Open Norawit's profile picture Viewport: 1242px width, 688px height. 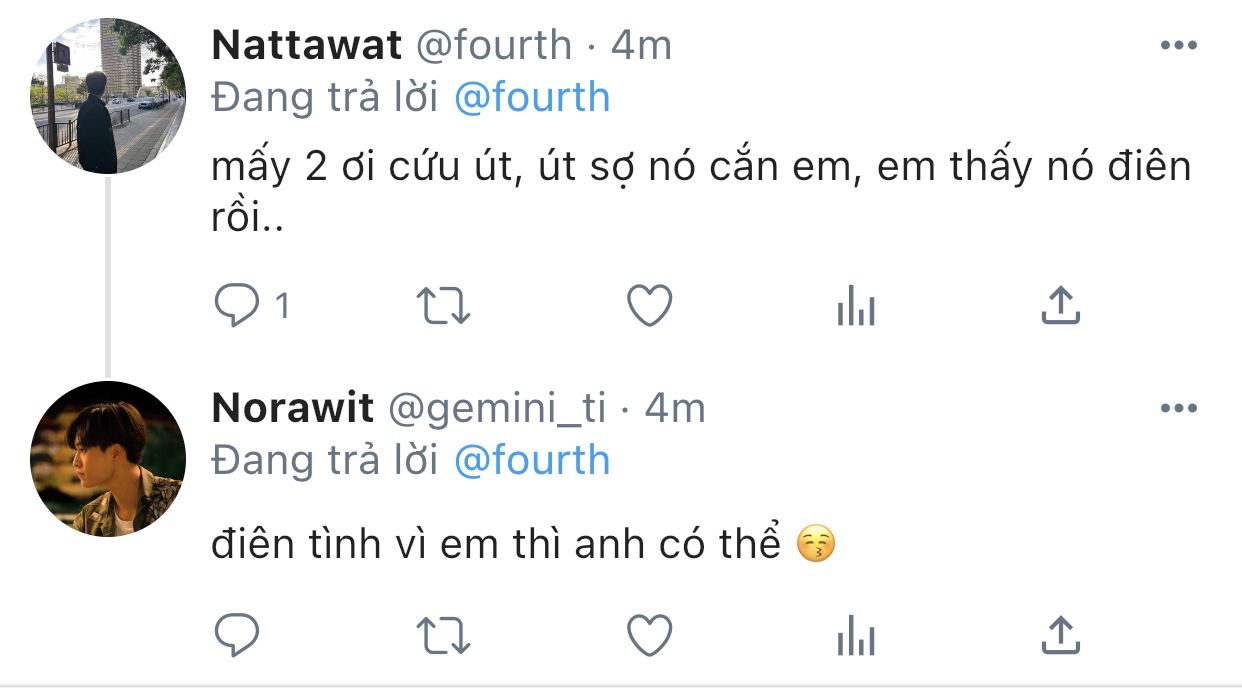click(108, 459)
